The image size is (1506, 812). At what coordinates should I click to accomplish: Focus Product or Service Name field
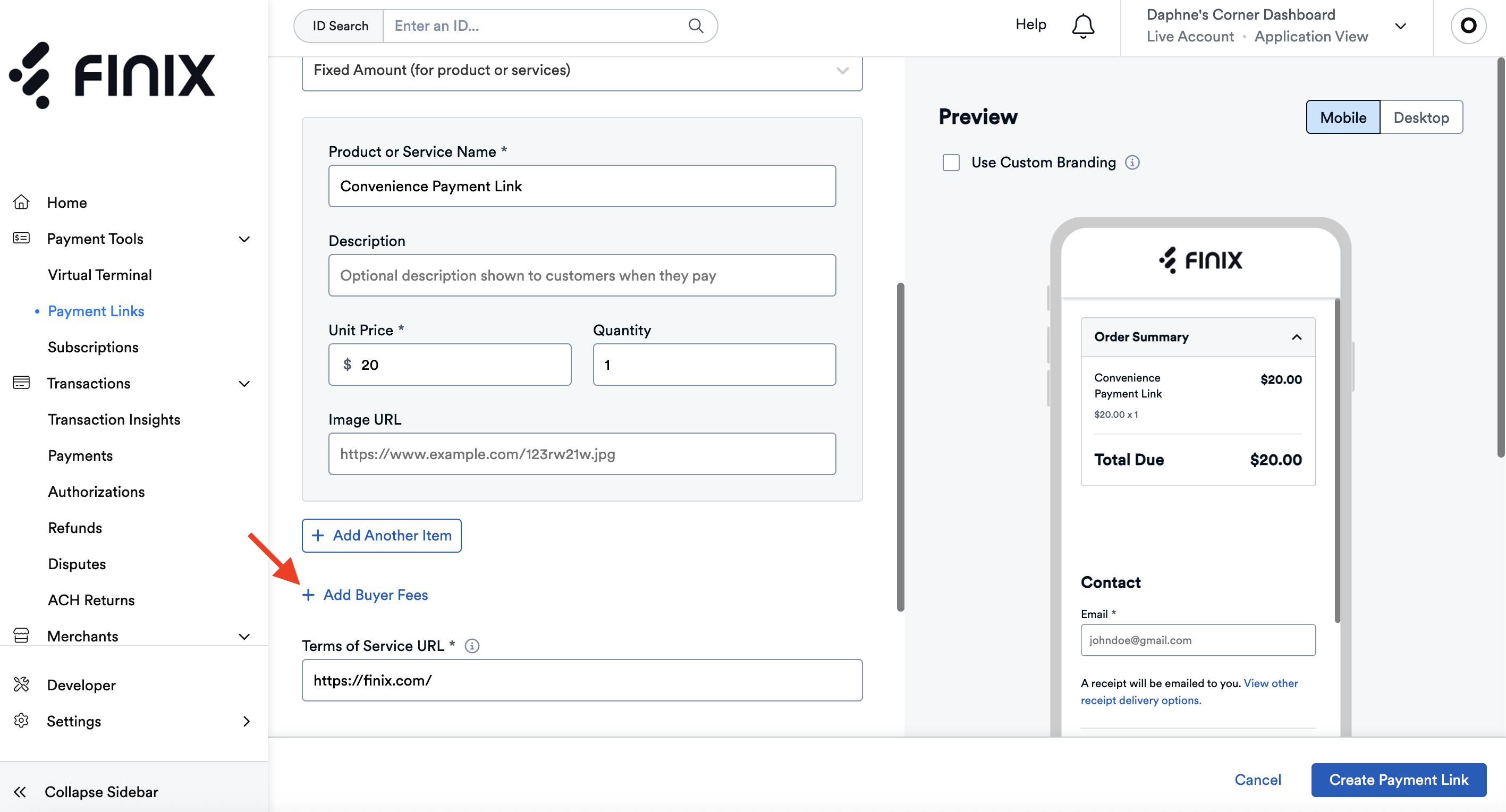(582, 186)
